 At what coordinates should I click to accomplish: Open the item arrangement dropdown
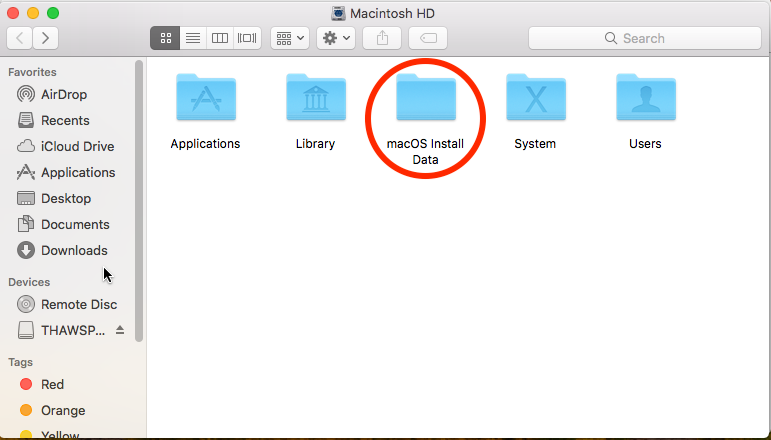290,38
